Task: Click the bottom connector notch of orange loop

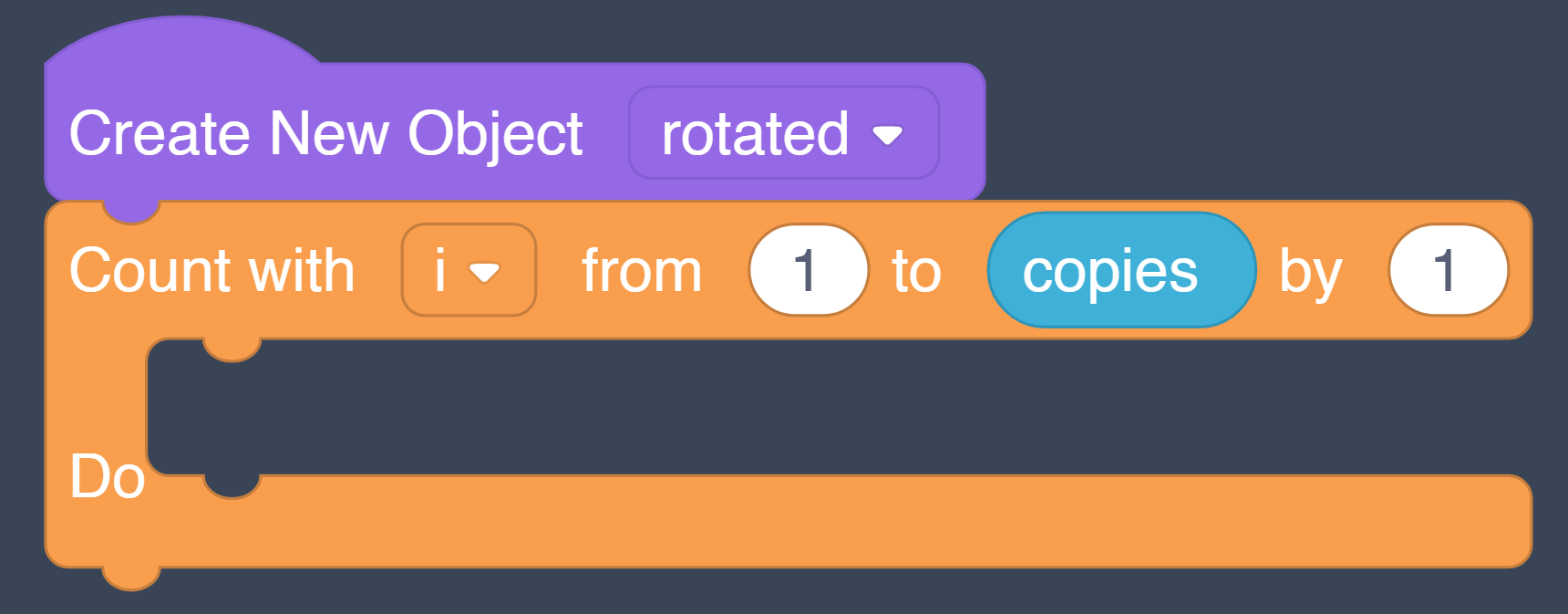Action: coord(131,578)
